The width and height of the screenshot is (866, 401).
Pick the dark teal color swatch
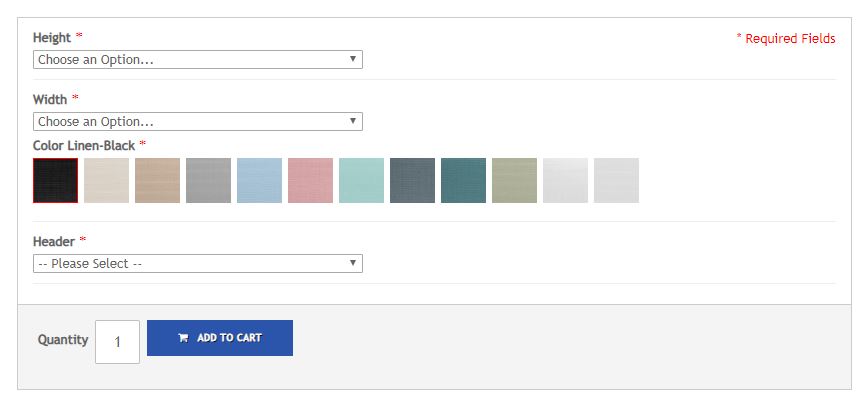tap(463, 181)
